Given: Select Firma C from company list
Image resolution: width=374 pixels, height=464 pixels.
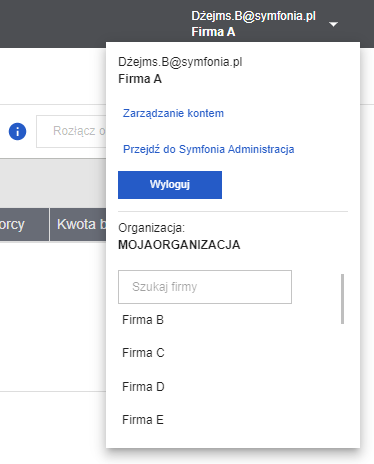Looking at the screenshot, I should [x=143, y=353].
